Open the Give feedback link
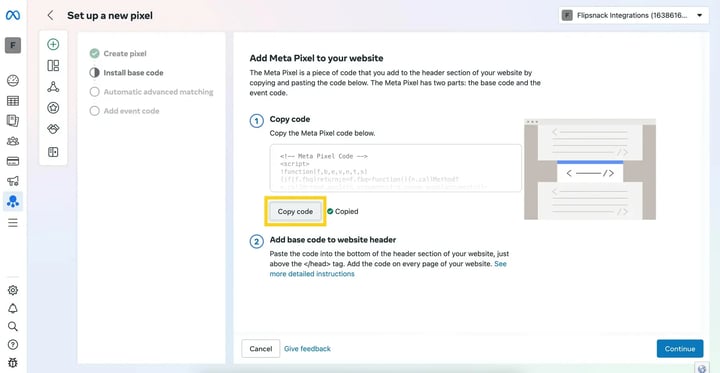 (307, 349)
